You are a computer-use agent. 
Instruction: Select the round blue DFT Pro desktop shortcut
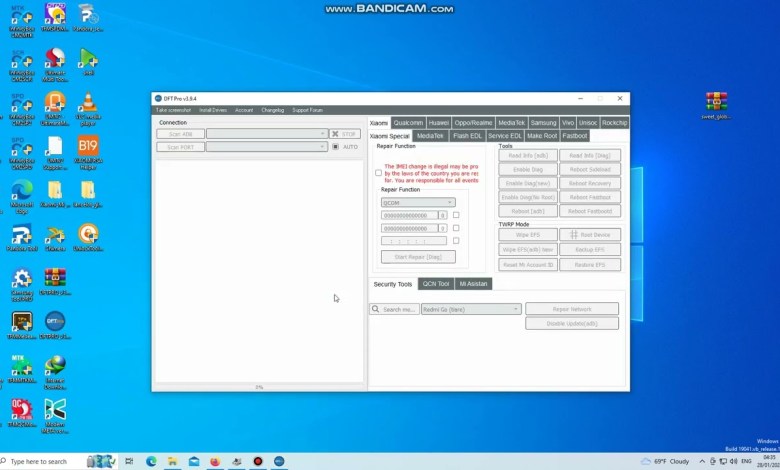[x=55, y=325]
